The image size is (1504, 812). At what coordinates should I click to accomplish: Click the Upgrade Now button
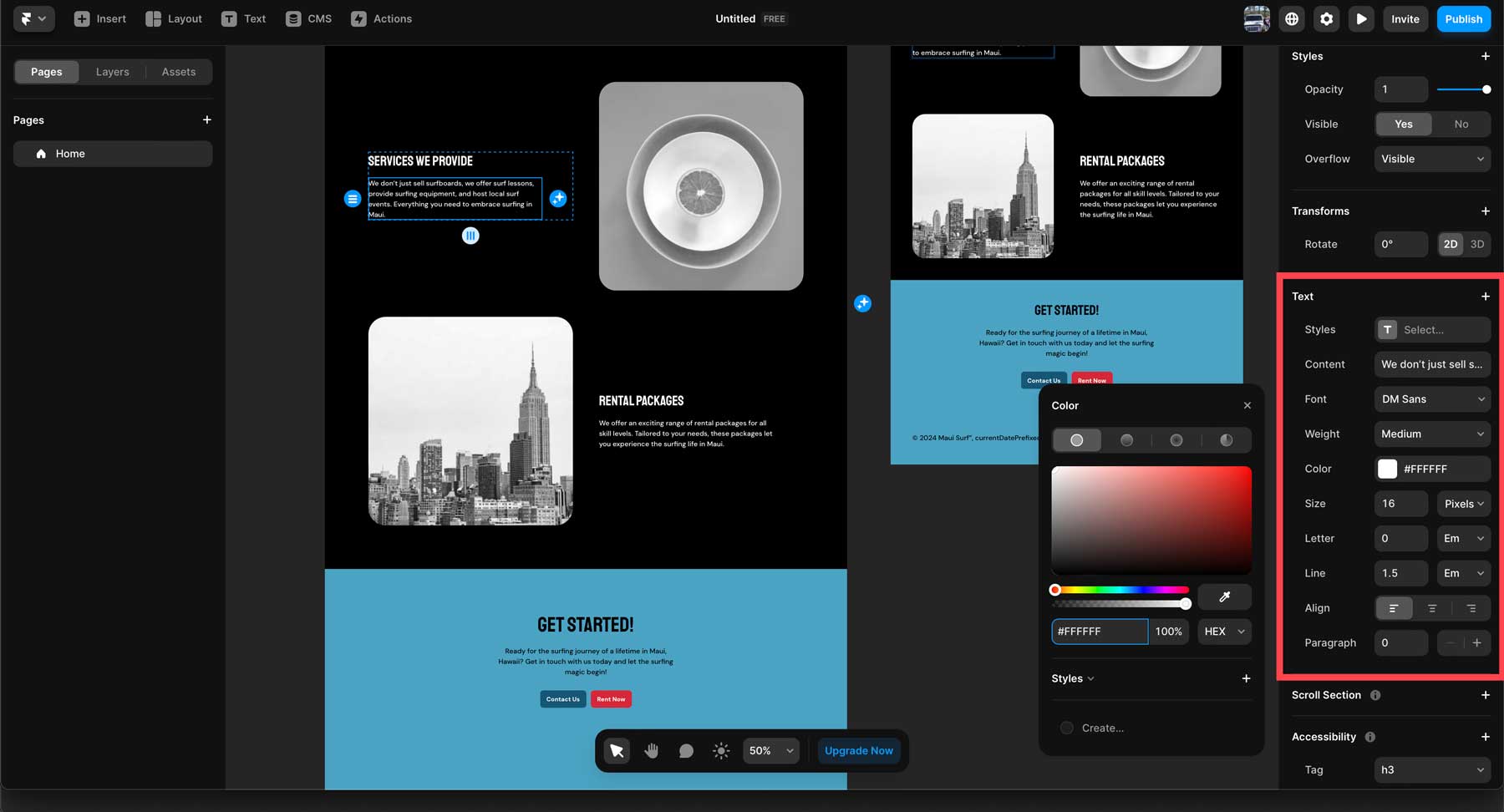[858, 750]
